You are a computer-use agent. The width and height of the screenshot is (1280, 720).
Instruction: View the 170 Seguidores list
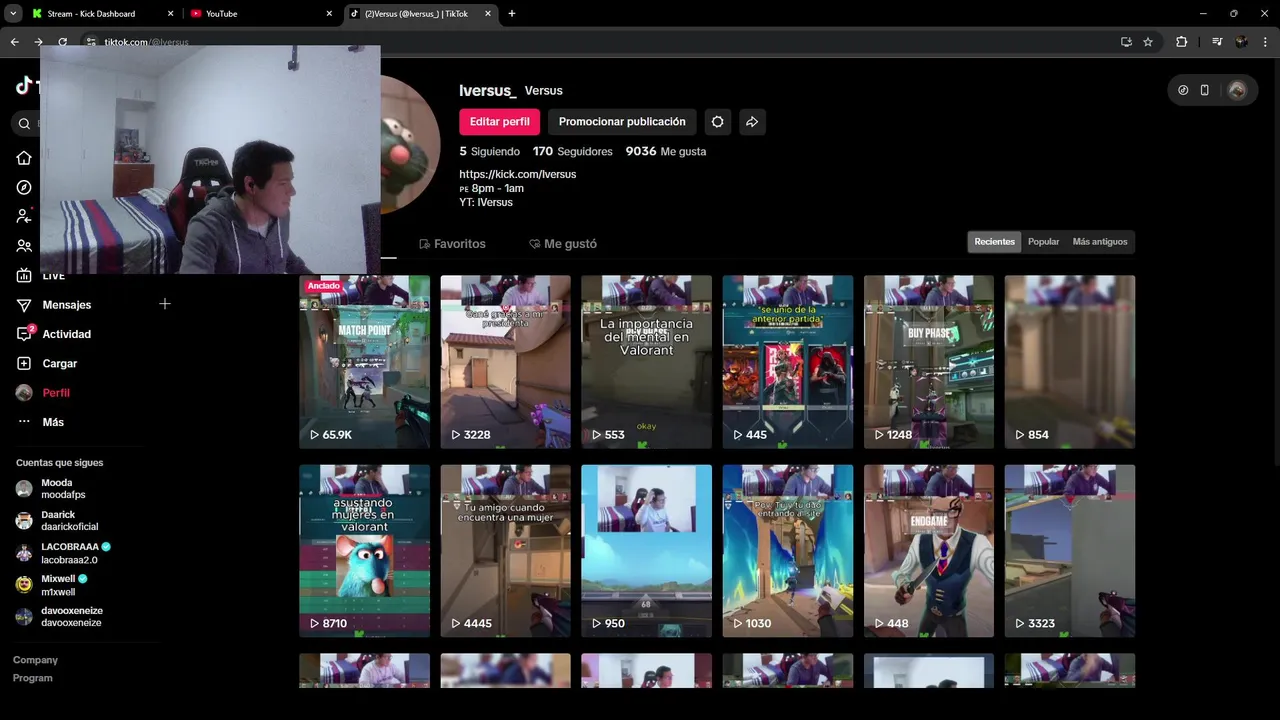tap(573, 152)
